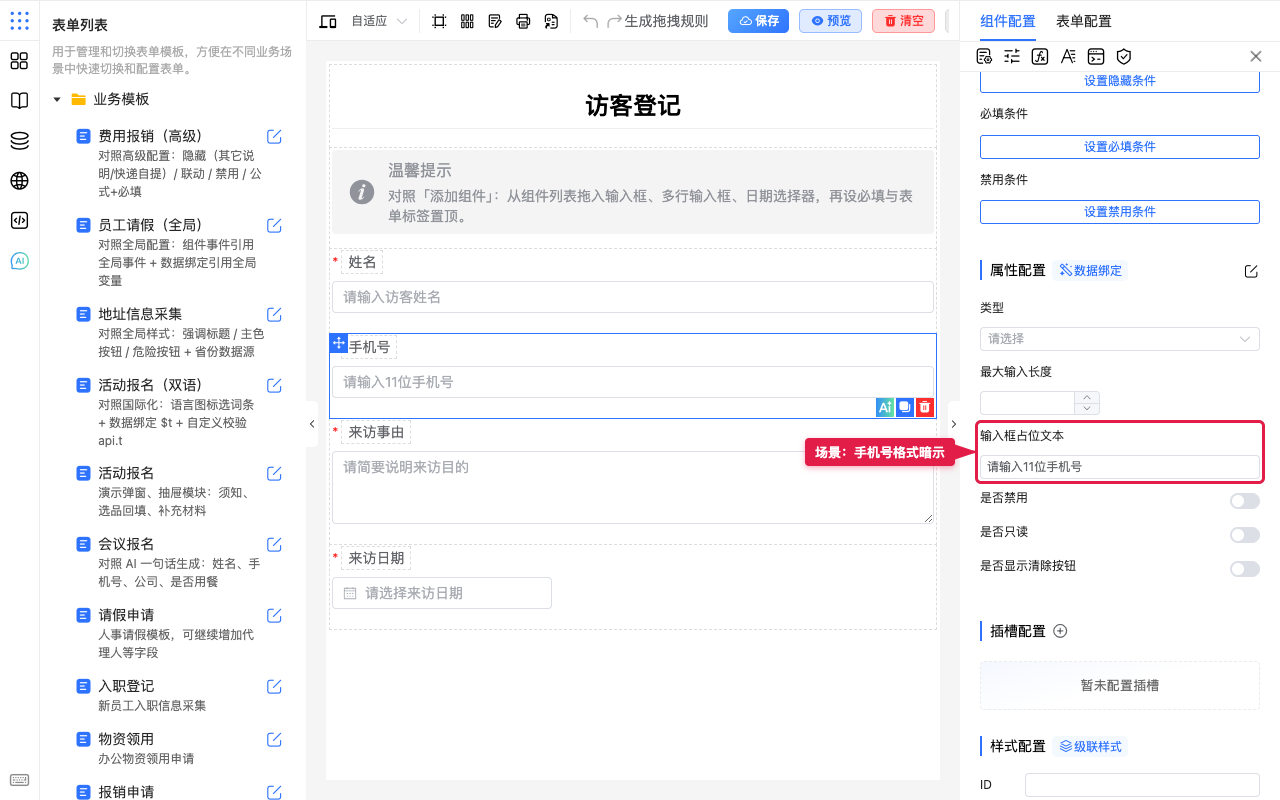This screenshot has height=800, width=1280.
Task: Click the redo arrow in toolbar
Action: tap(615, 21)
